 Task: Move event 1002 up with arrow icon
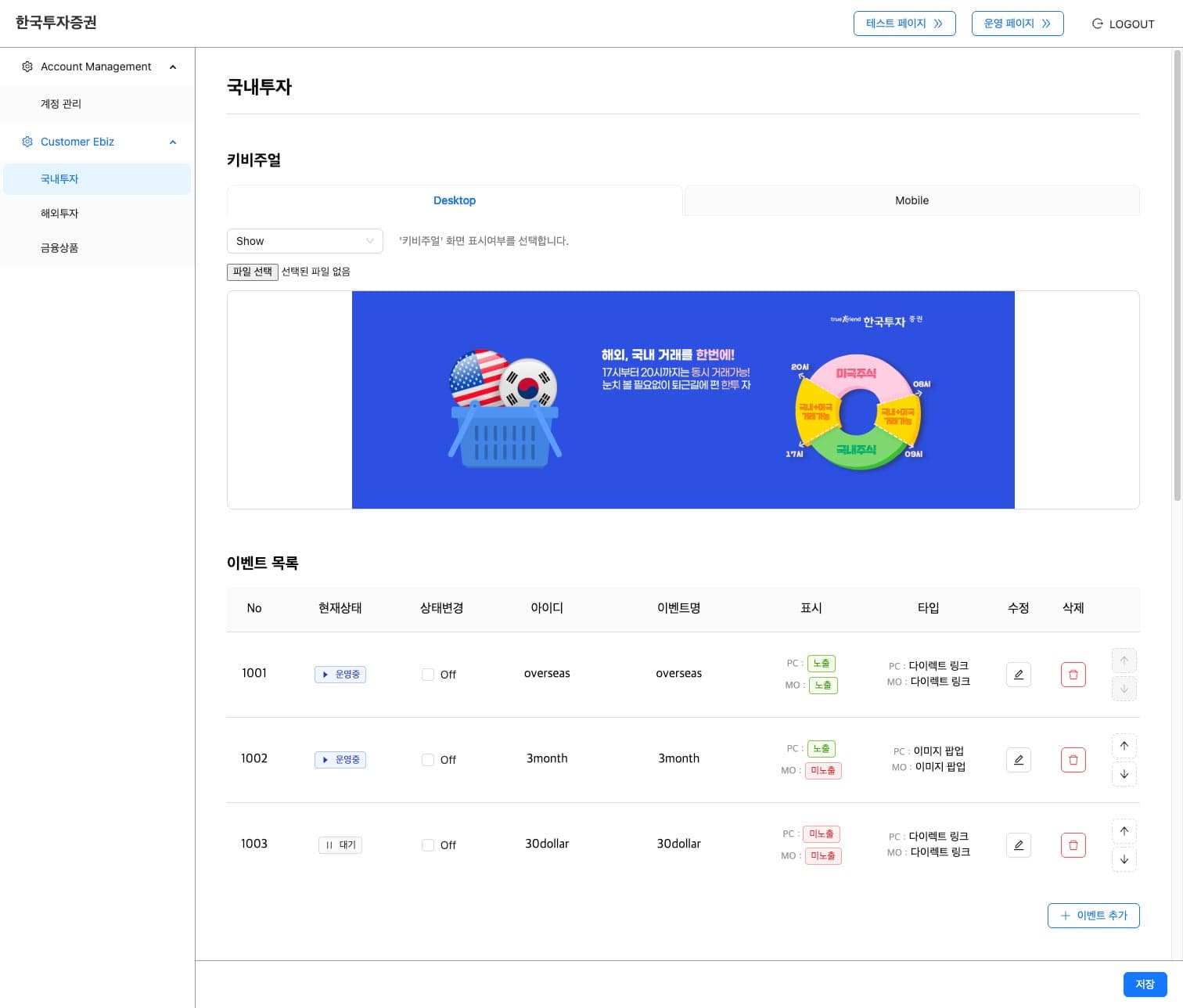click(x=1124, y=746)
